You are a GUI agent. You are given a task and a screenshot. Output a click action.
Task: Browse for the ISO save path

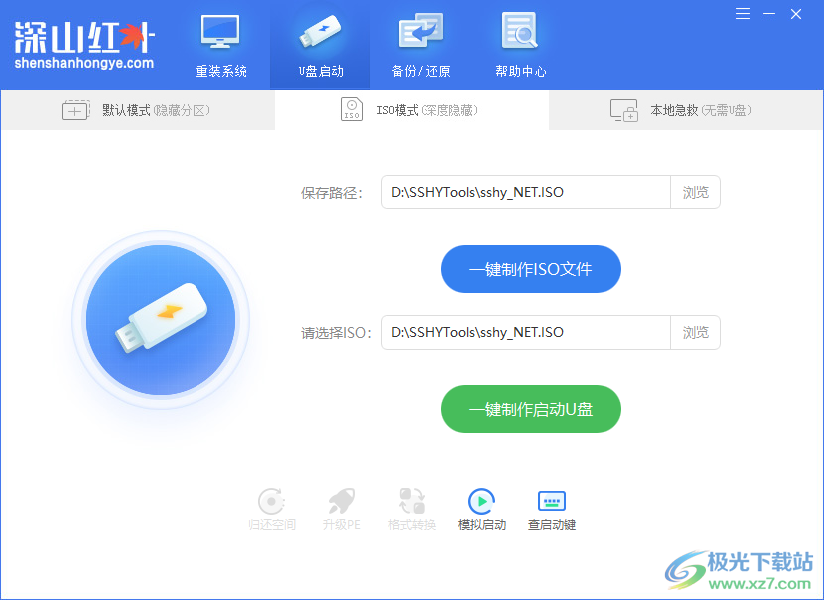[695, 192]
